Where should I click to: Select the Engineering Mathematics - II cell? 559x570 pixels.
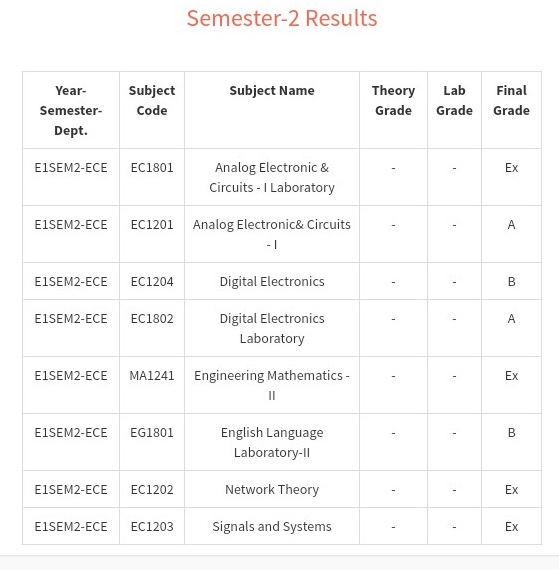(272, 385)
